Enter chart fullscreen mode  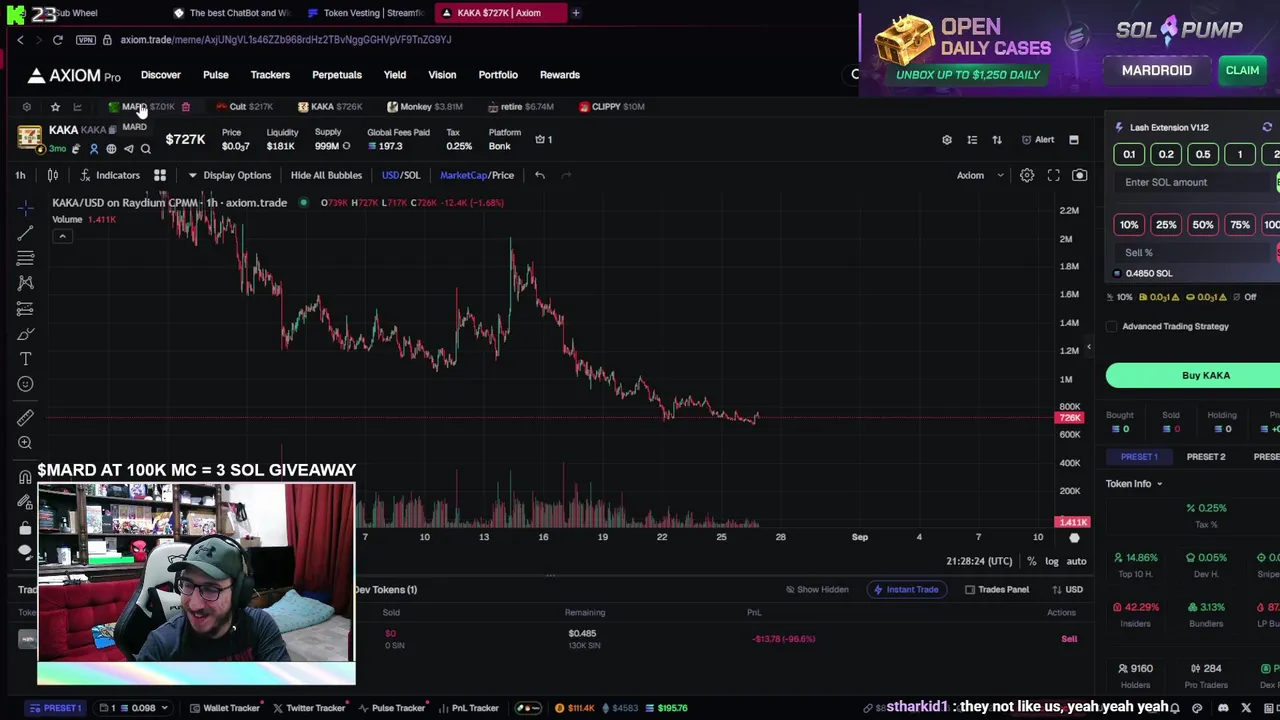(1053, 175)
